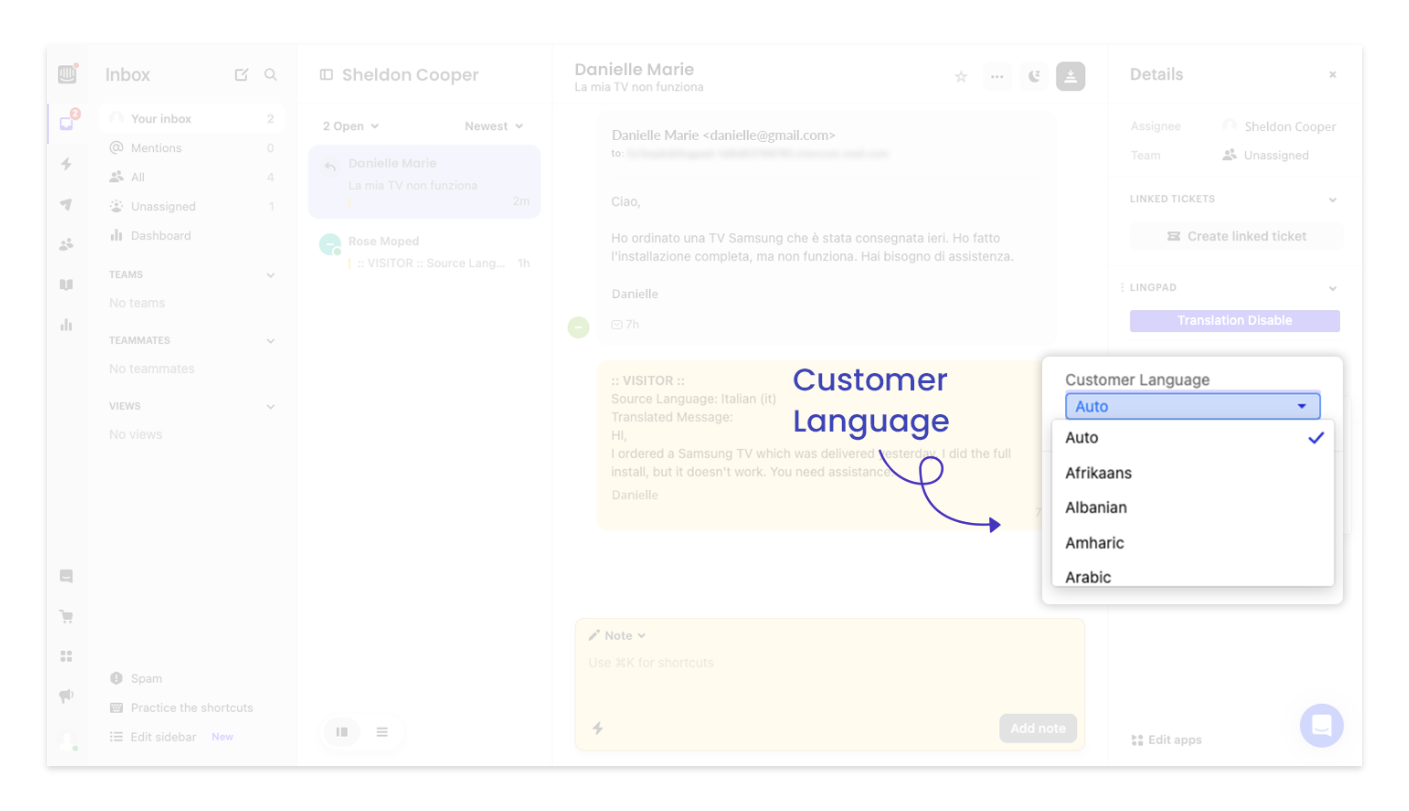This screenshot has height=811, width=1409.
Task: Open more conversation options with the ellipsis icon
Action: pos(997,76)
